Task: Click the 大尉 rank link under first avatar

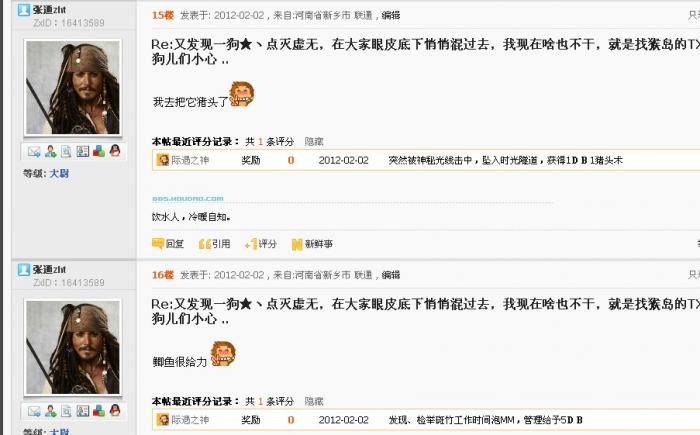Action: pyautogui.click(x=59, y=173)
